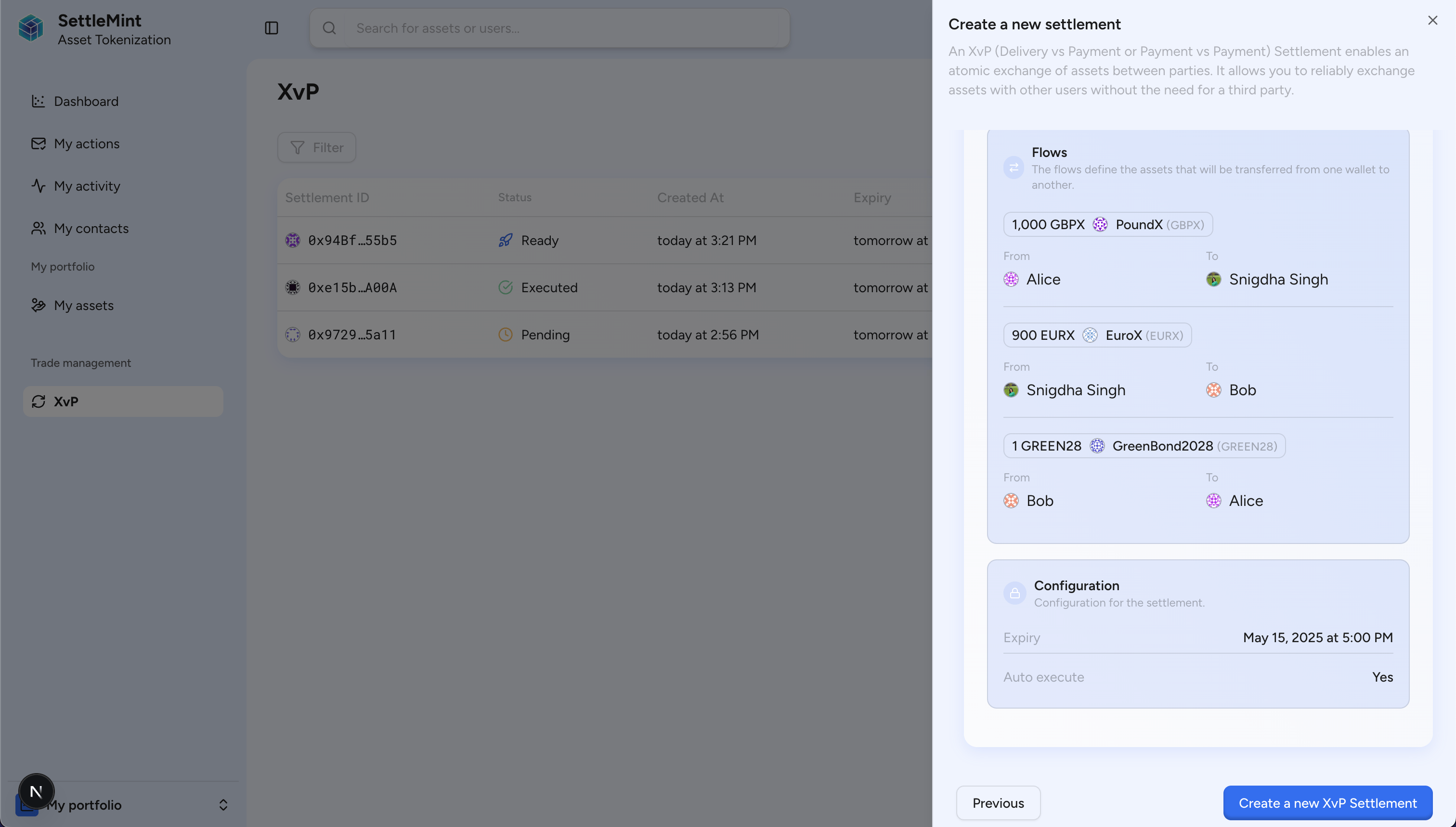
Task: Toggle the sidebar collapse icon
Action: 271,28
